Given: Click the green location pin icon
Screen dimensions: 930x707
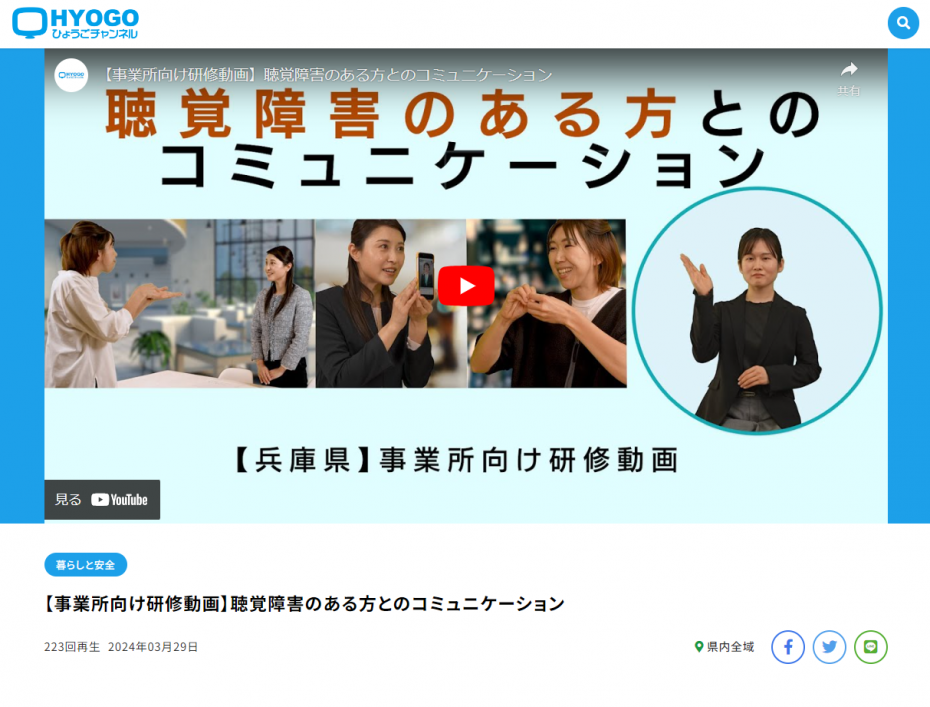Looking at the screenshot, I should 699,647.
